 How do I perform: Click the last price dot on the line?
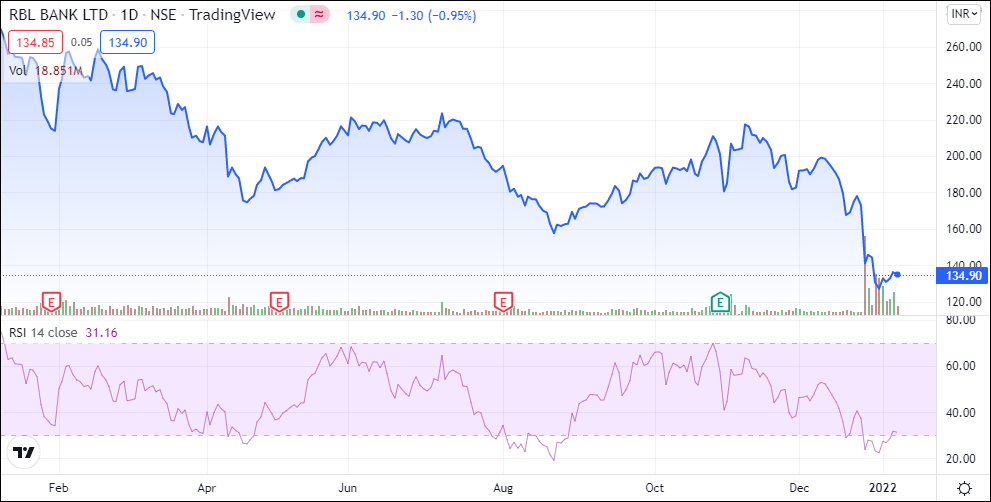[x=897, y=274]
